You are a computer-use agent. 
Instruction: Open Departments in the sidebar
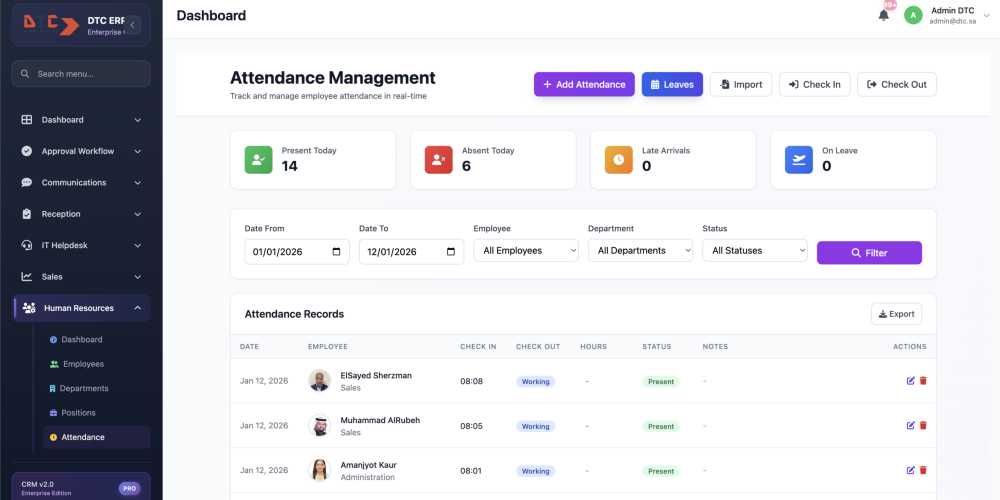(84, 388)
